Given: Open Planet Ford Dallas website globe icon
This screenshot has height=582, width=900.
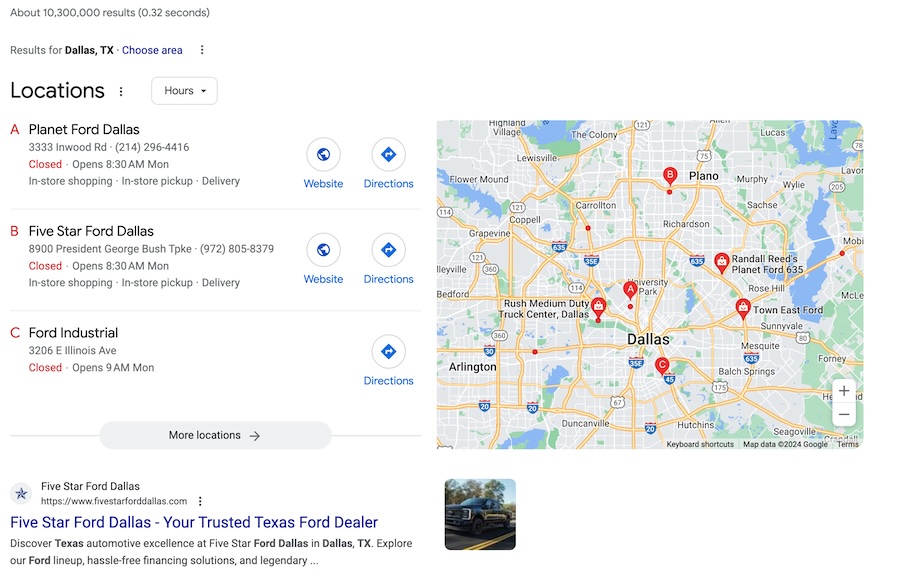Looking at the screenshot, I should 323,155.
